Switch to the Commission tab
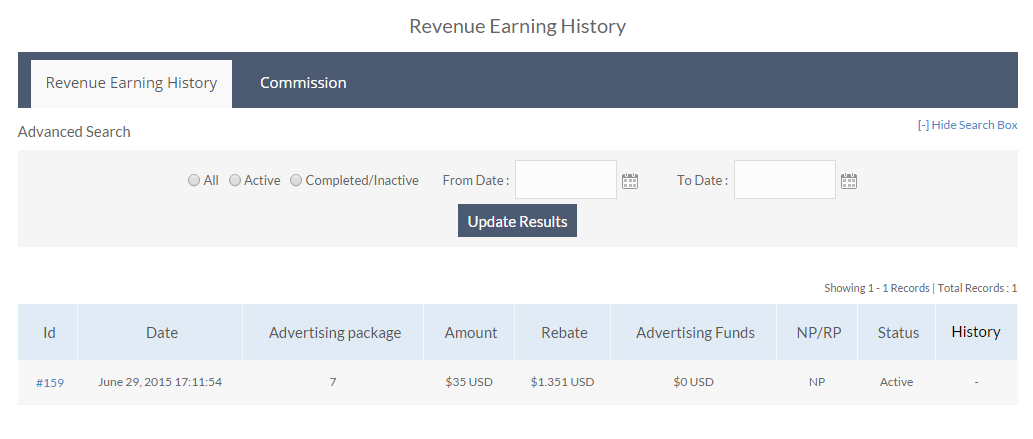 pos(303,83)
